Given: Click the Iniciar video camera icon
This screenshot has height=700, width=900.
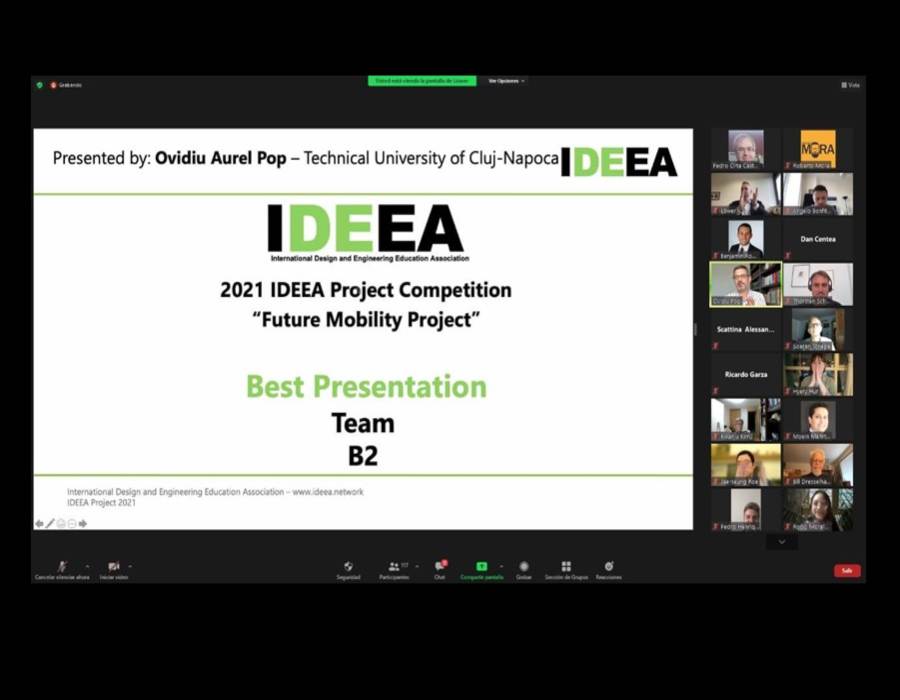Looking at the screenshot, I should pyautogui.click(x=114, y=566).
